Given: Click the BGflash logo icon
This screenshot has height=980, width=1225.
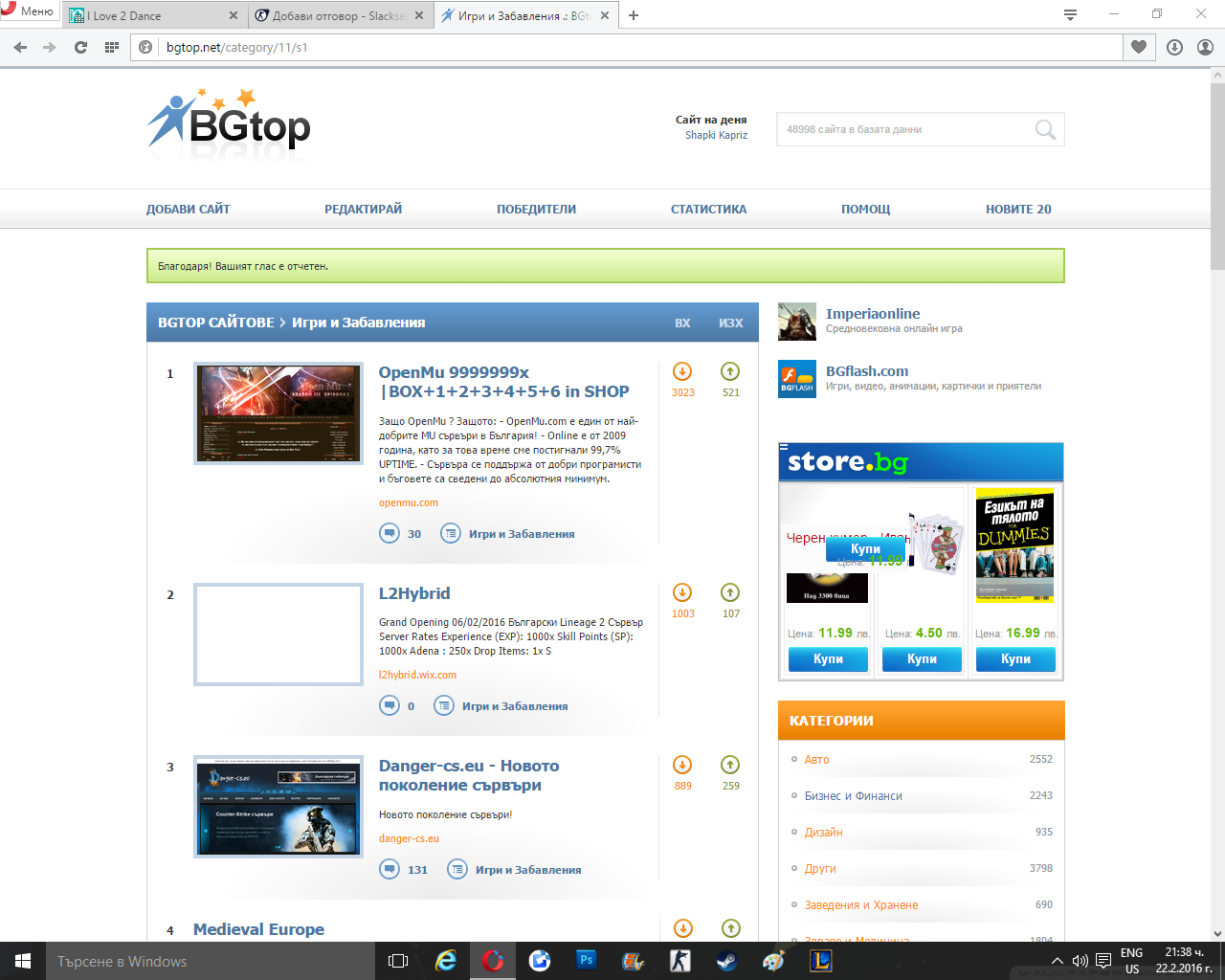Looking at the screenshot, I should tap(797, 379).
